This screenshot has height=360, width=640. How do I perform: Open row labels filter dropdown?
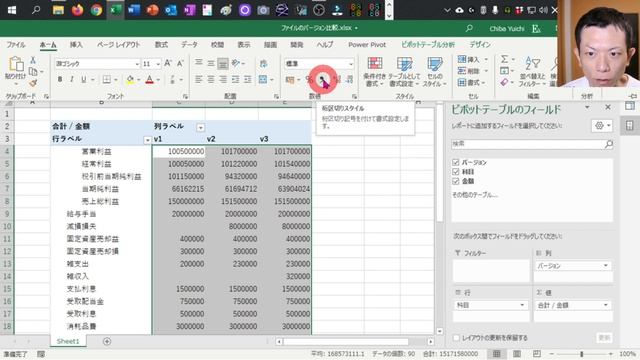click(x=147, y=140)
